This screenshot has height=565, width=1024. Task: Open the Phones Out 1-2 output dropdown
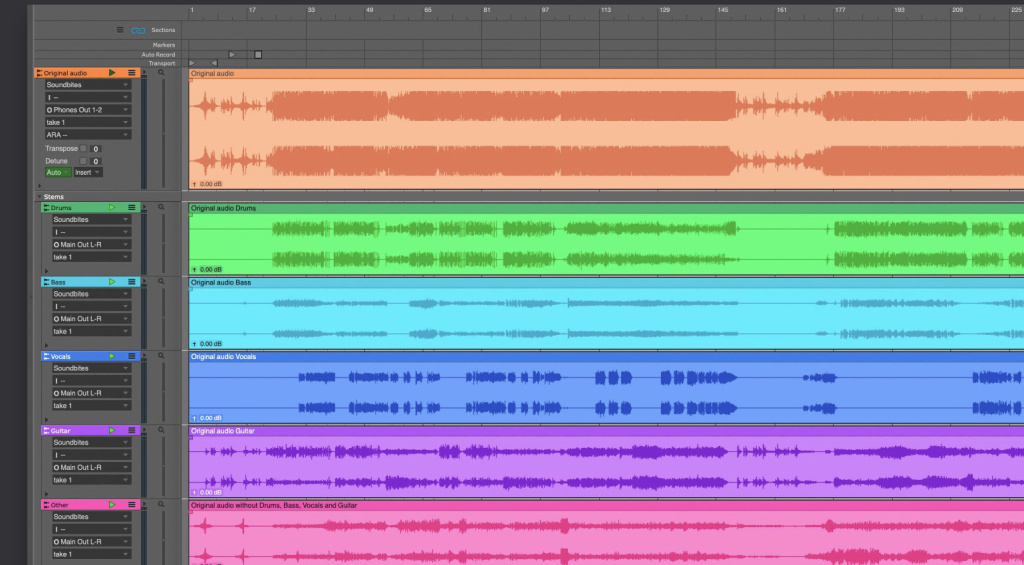[88, 110]
